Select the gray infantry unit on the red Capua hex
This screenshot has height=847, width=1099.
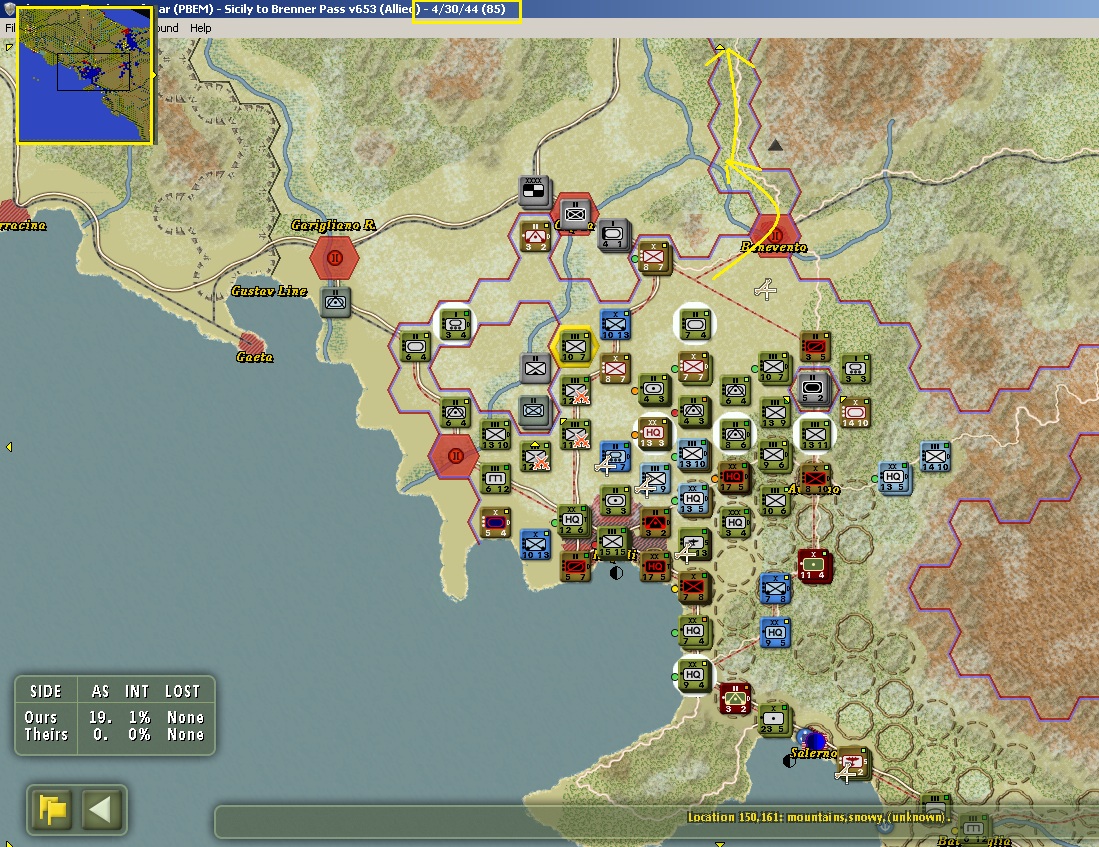click(x=575, y=213)
